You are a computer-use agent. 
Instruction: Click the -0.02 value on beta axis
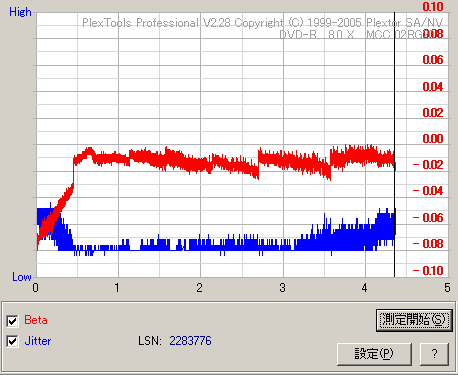point(428,164)
